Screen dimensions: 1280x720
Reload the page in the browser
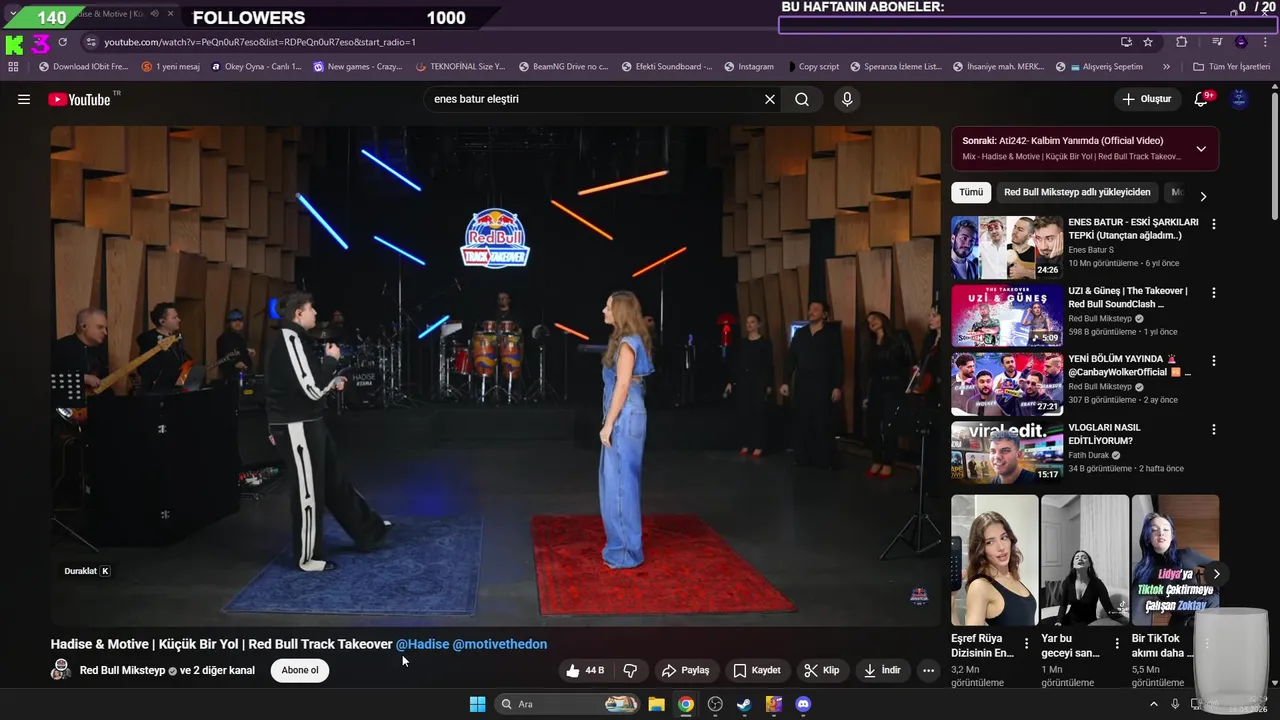[x=62, y=42]
